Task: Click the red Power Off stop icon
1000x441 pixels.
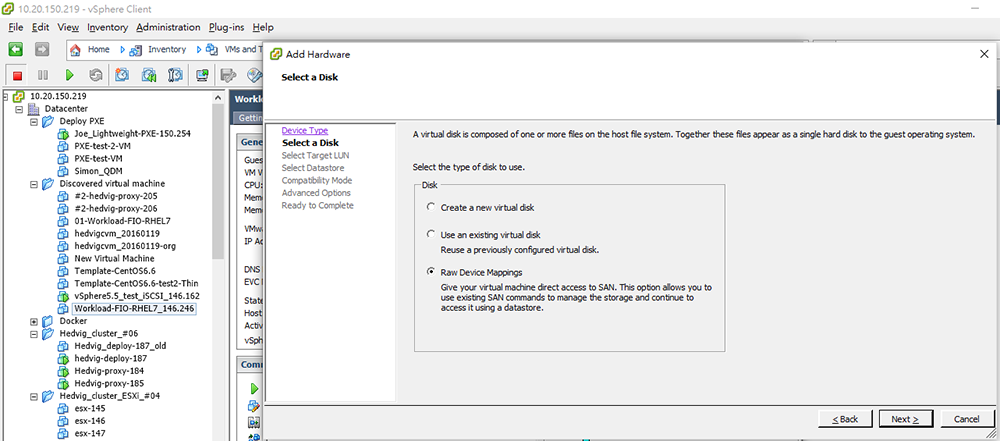Action: tap(17, 75)
